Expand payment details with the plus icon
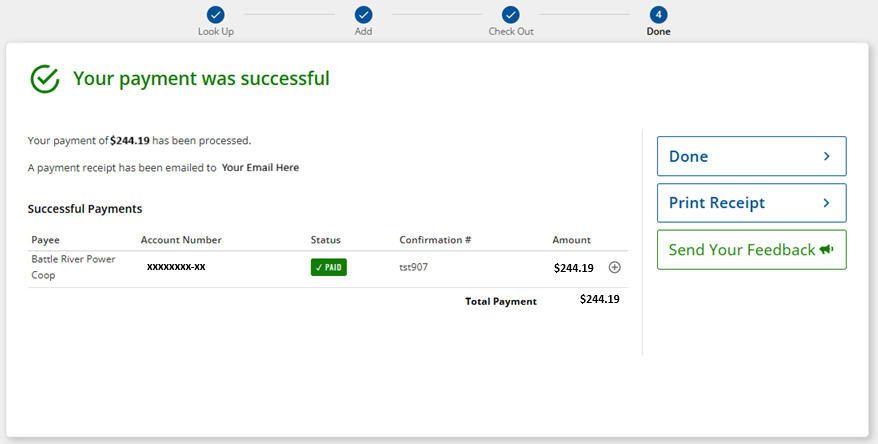878x444 pixels. coord(614,268)
